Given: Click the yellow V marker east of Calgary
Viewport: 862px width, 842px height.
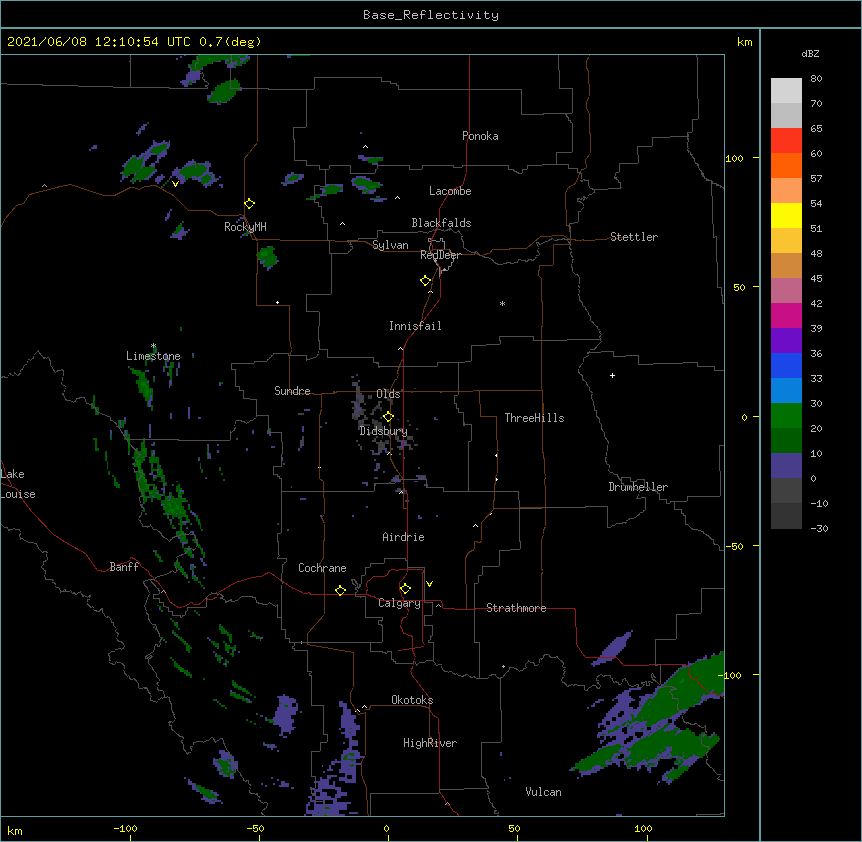Looking at the screenshot, I should [429, 584].
